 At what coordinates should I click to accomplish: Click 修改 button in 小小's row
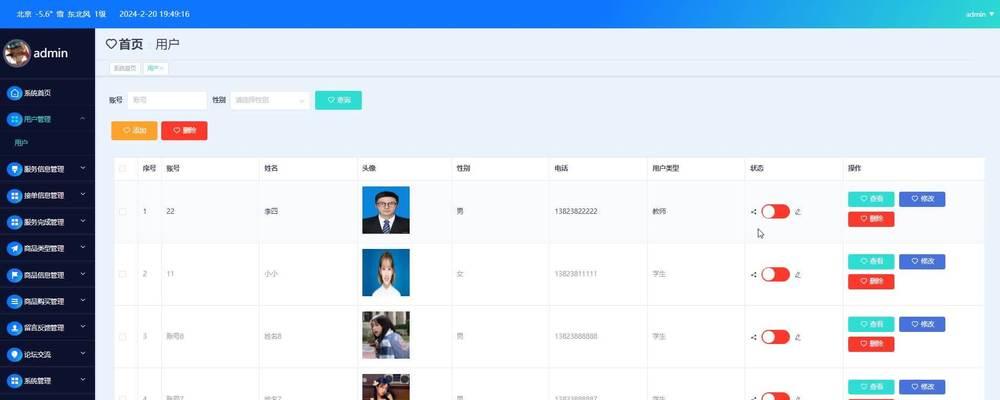922,262
